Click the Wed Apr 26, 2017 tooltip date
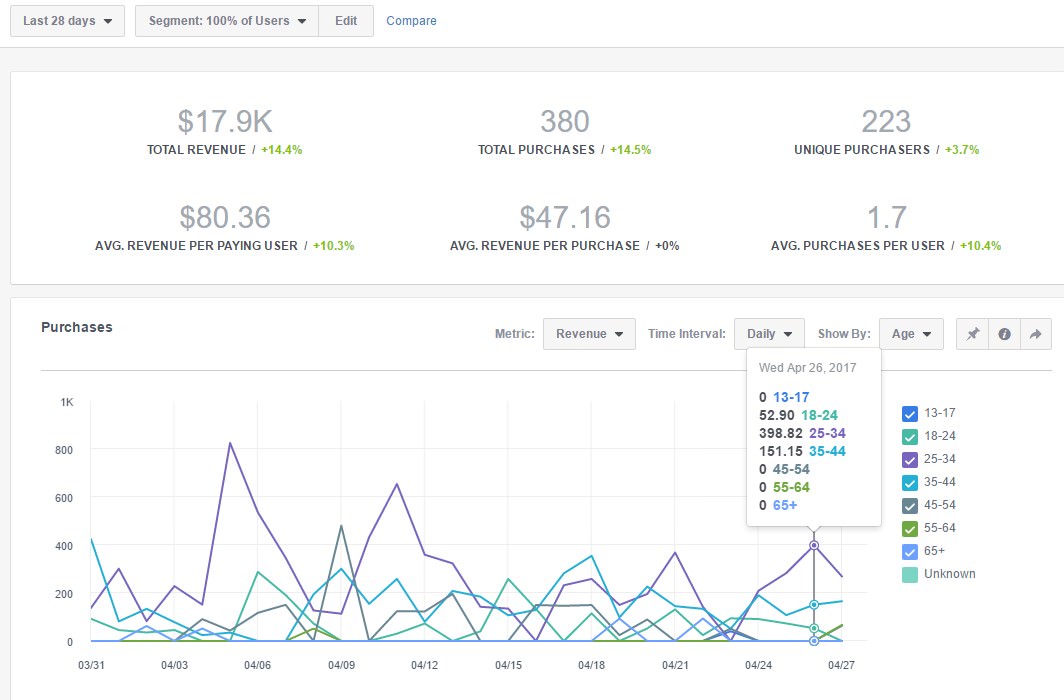 click(808, 368)
